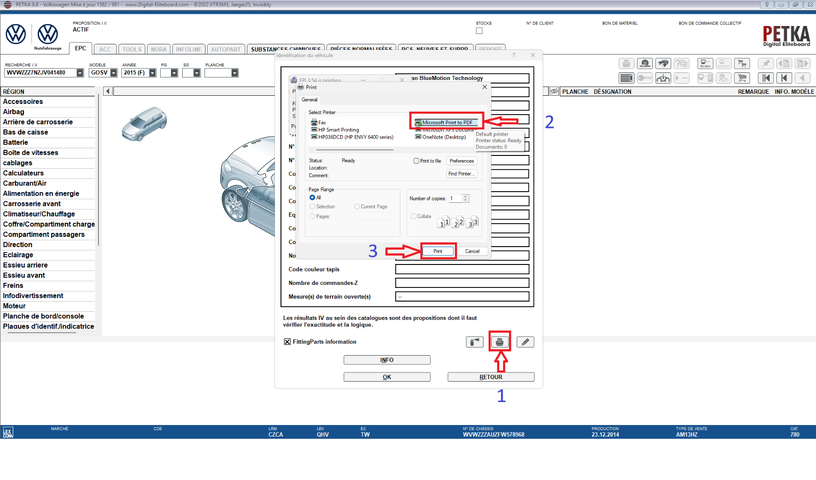816x480 pixels.
Task: Click the dark list panel icon in toolbar
Action: click(x=627, y=78)
